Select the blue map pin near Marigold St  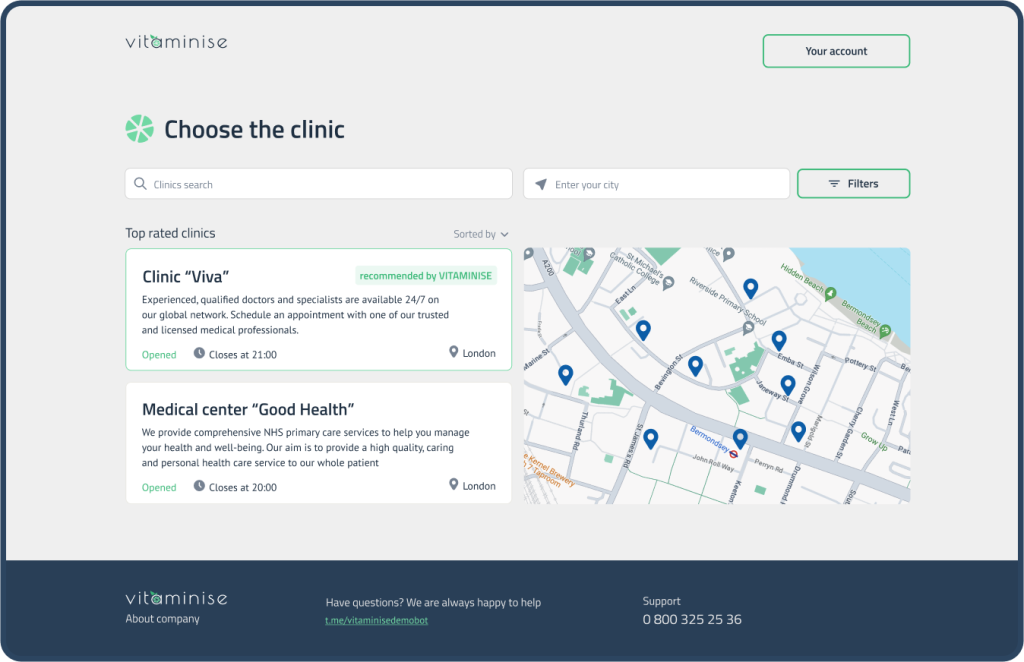[798, 431]
